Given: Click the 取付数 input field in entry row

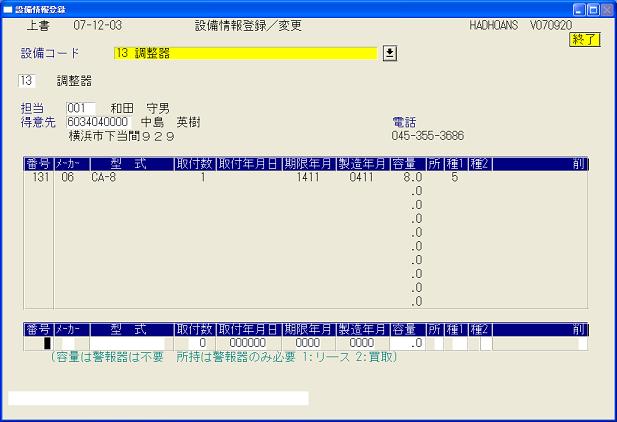Looking at the screenshot, I should point(194,344).
